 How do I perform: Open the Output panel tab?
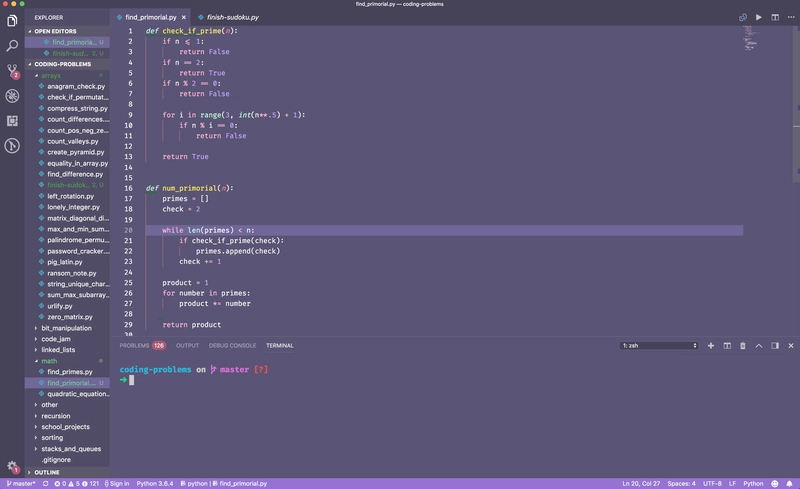(x=187, y=346)
